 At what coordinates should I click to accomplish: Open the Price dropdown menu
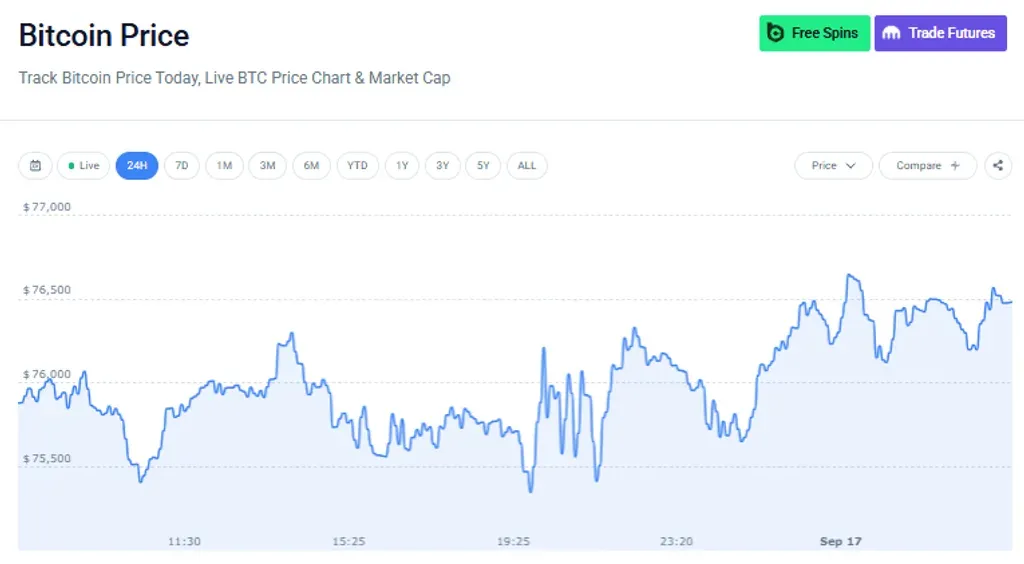click(x=833, y=166)
